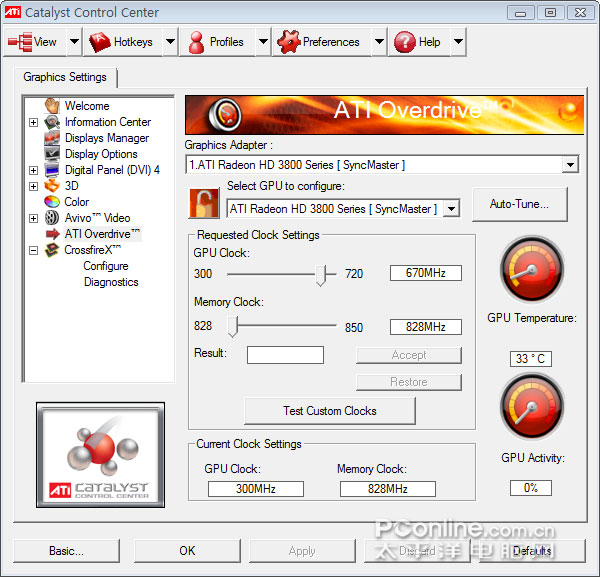
Task: Open the View menu
Action: pyautogui.click(x=35, y=42)
